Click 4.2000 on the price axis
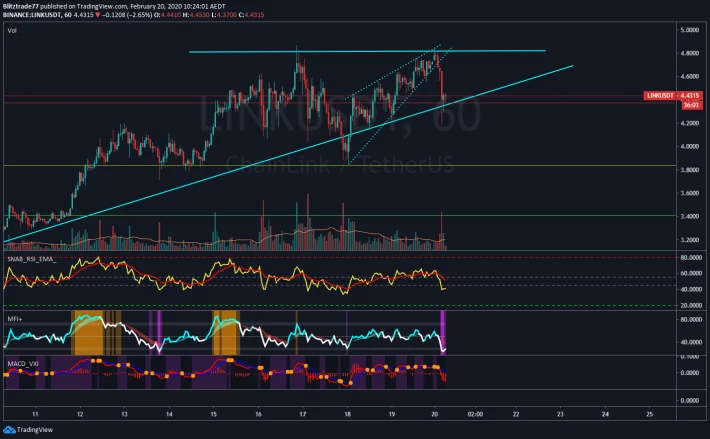 (x=689, y=123)
